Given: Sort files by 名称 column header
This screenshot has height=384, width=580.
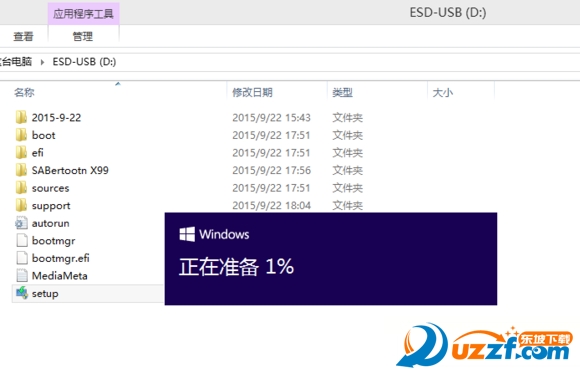Looking at the screenshot, I should point(24,92).
